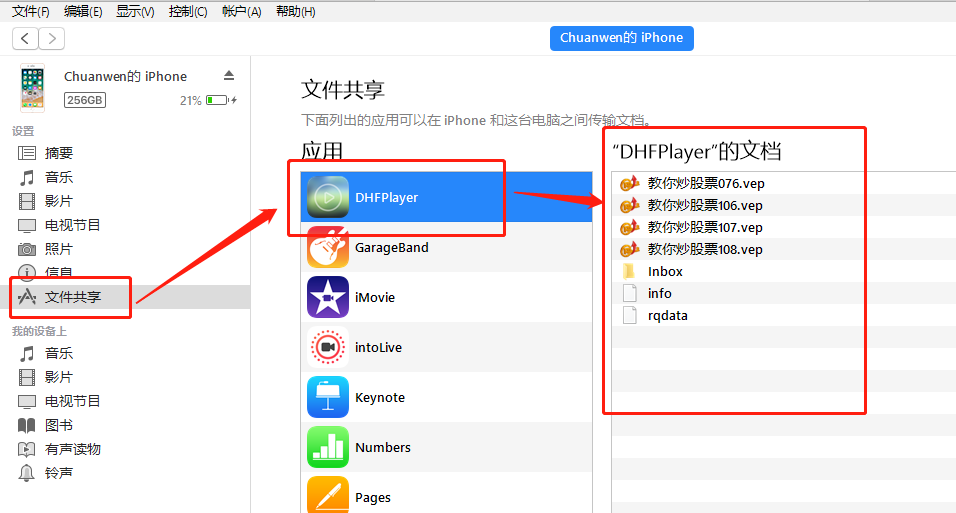The image size is (956, 513).
Task: Click film strip icon under 设置
Action: (27, 201)
